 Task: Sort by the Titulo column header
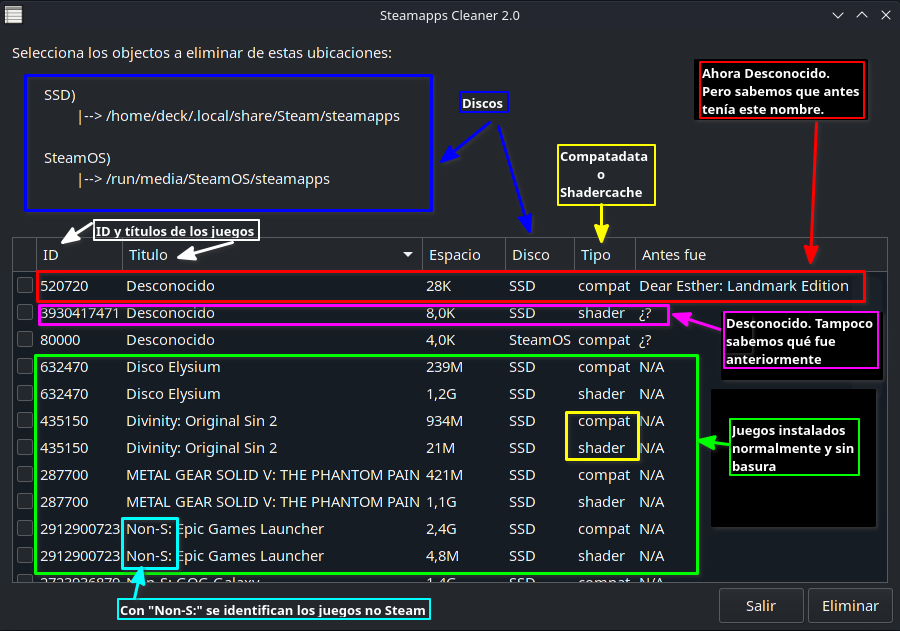click(x=272, y=254)
